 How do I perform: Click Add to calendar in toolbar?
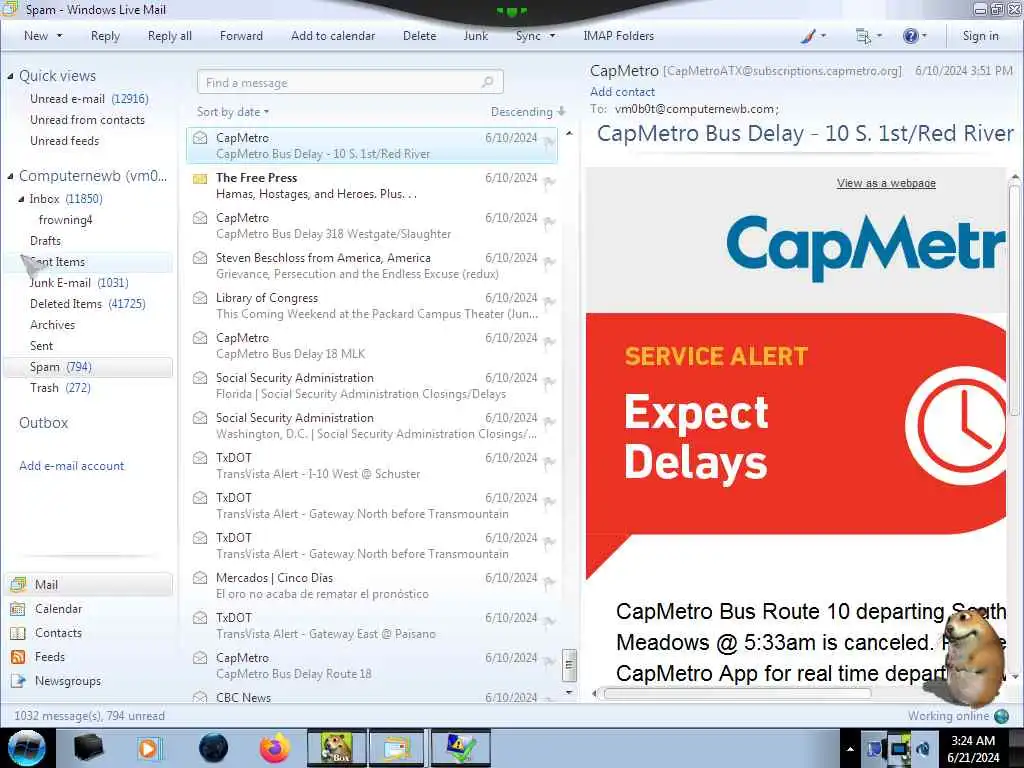click(333, 36)
